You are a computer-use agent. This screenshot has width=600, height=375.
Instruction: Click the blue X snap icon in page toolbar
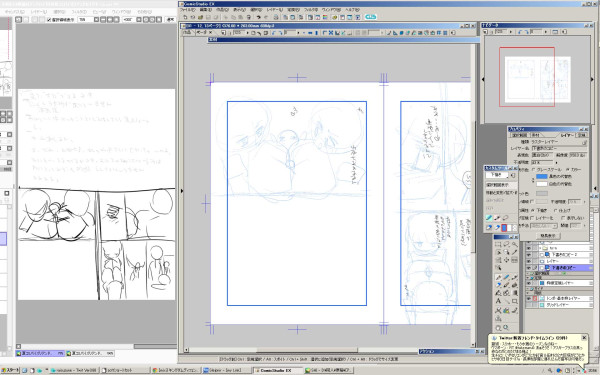coord(331,33)
